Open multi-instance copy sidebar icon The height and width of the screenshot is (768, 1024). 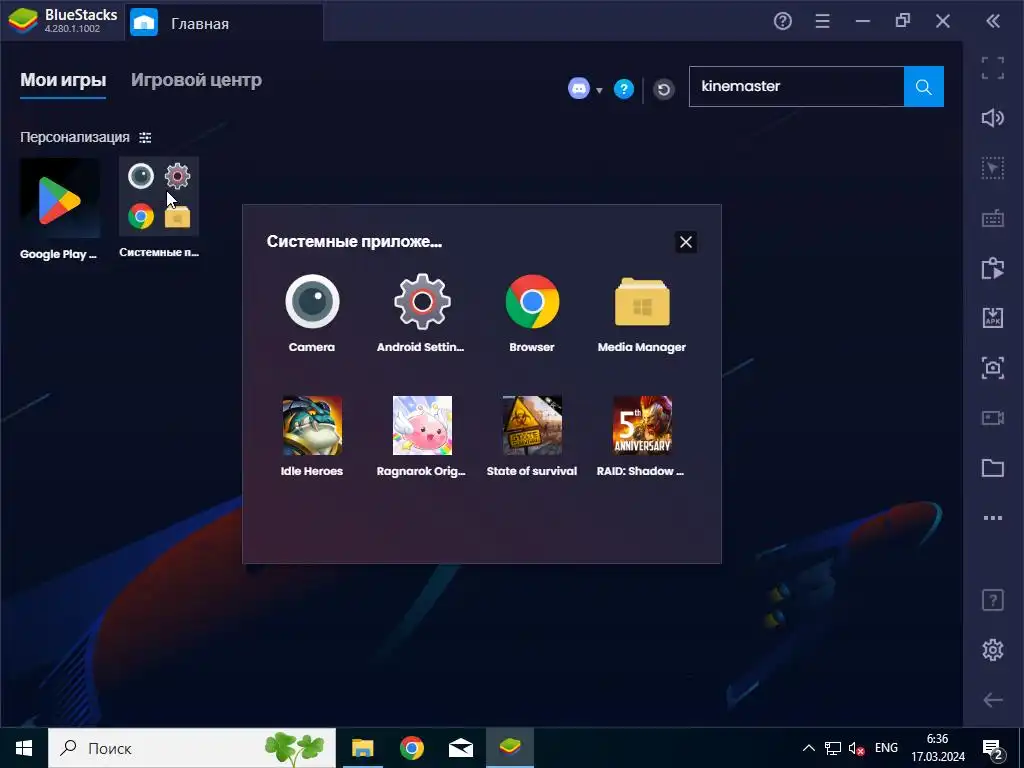(993, 268)
